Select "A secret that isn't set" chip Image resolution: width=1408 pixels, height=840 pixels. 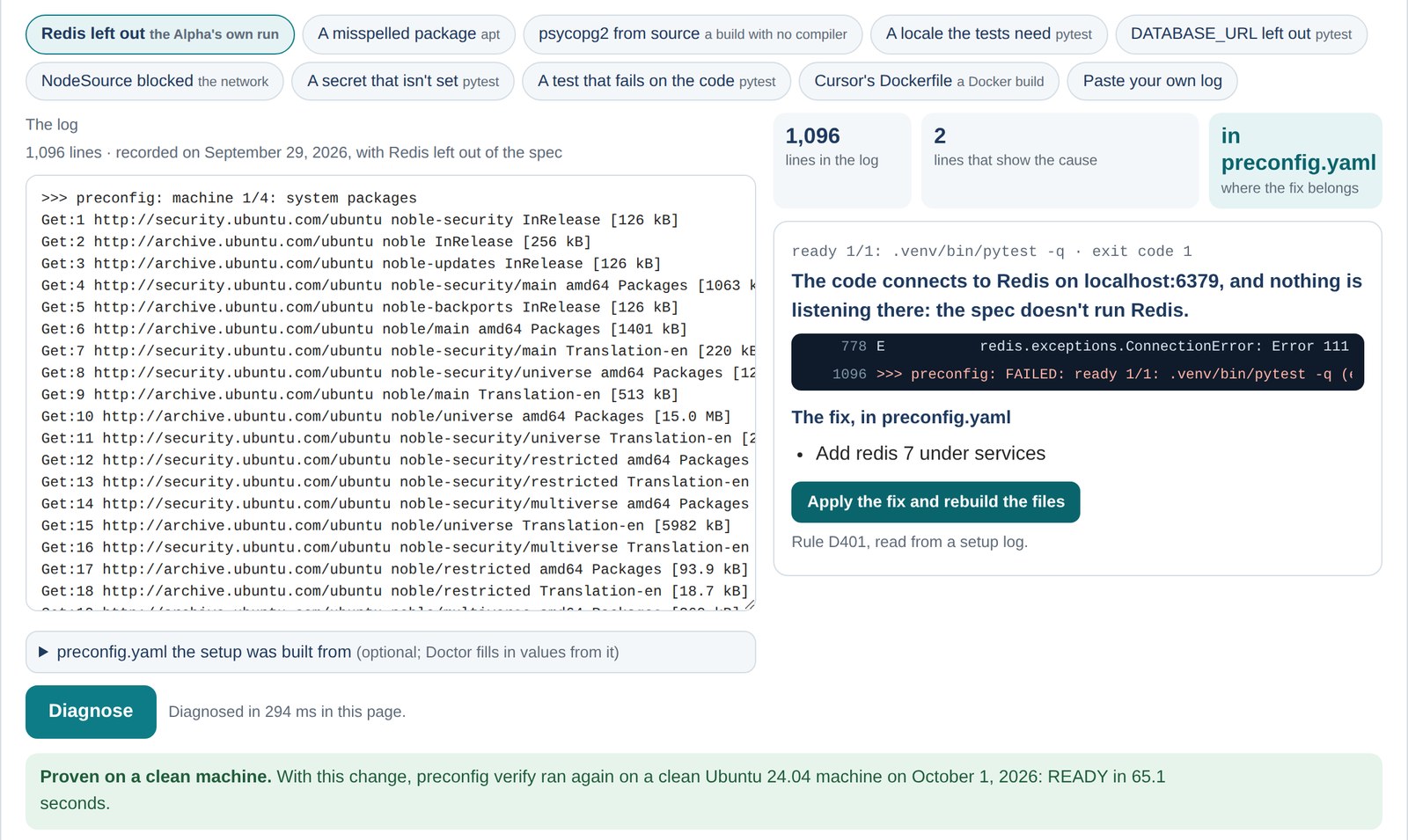(x=403, y=81)
